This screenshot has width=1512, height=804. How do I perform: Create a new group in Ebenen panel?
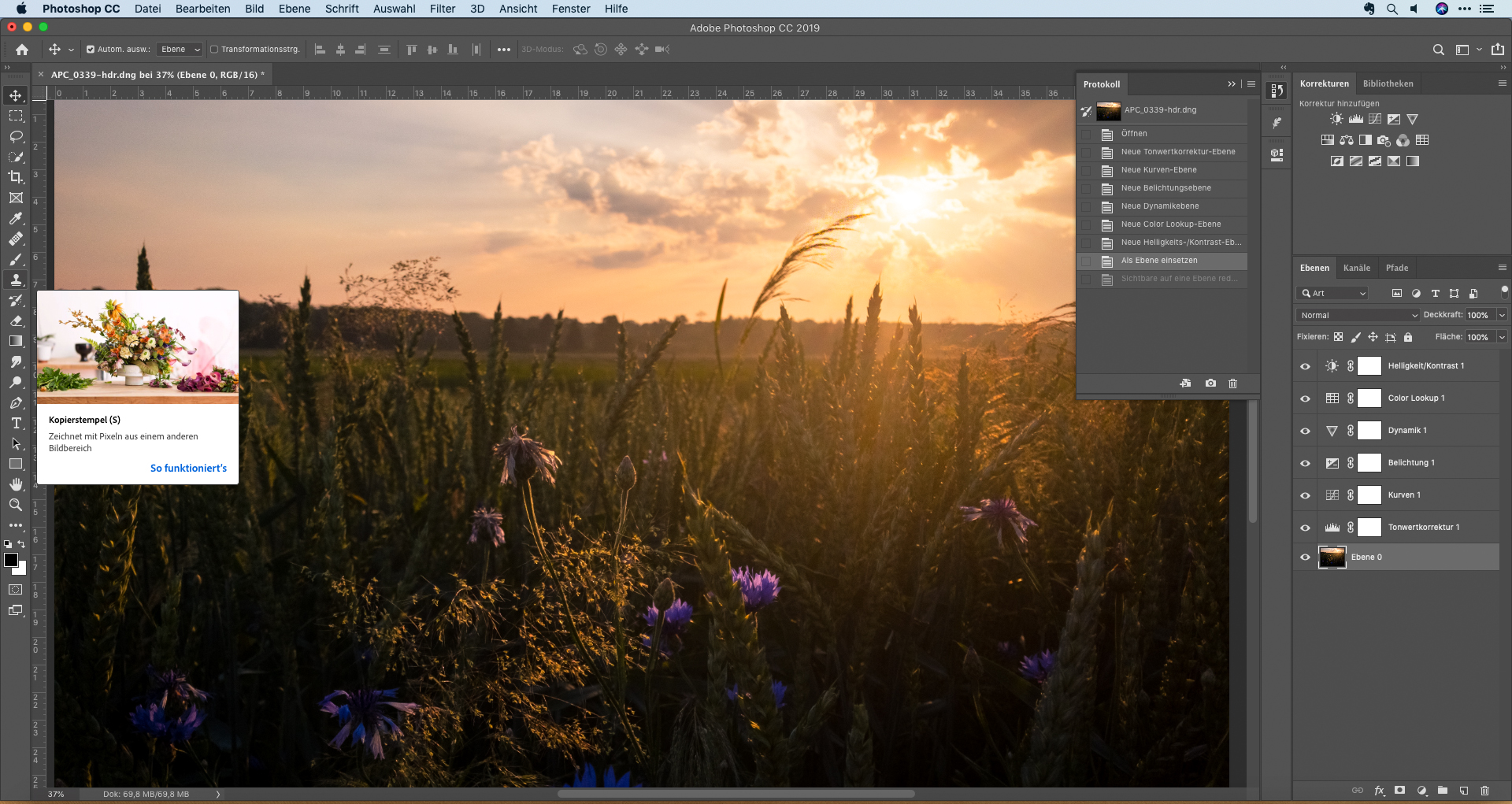1443,791
